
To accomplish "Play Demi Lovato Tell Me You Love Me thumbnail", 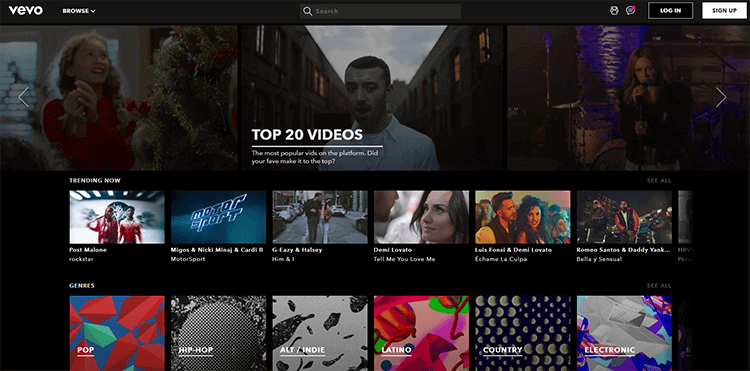I will (x=421, y=217).
